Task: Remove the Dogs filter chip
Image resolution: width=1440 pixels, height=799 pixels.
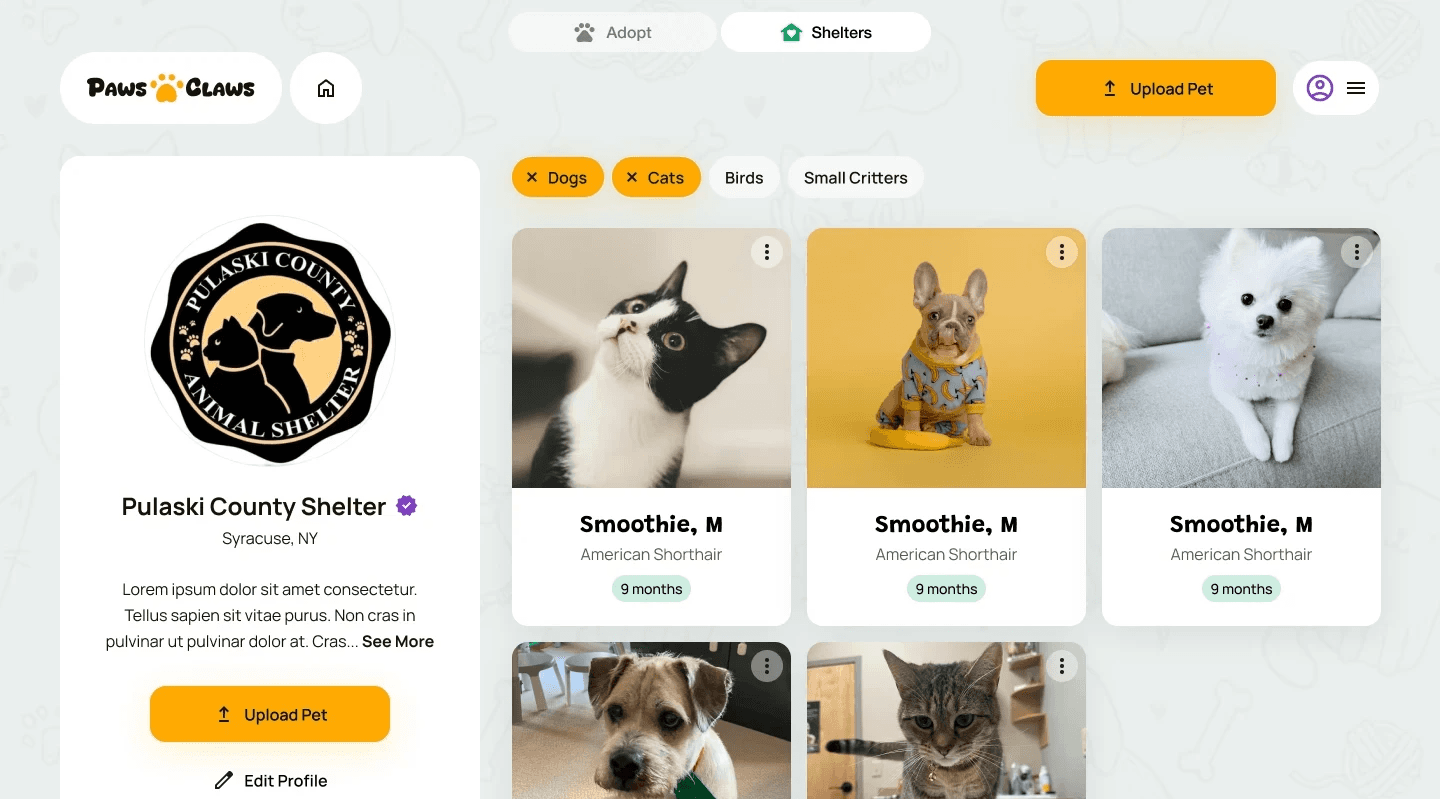Action: pyautogui.click(x=557, y=178)
